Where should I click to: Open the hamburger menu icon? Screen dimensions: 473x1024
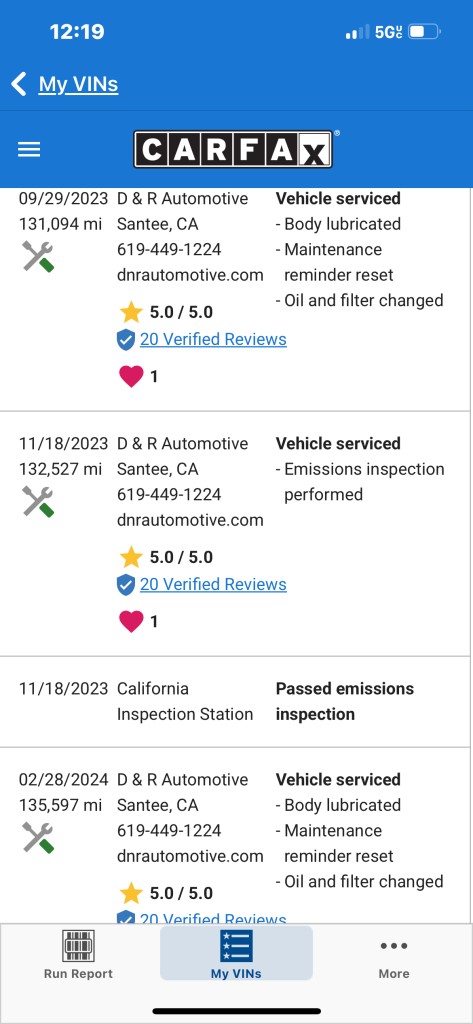[x=29, y=150]
